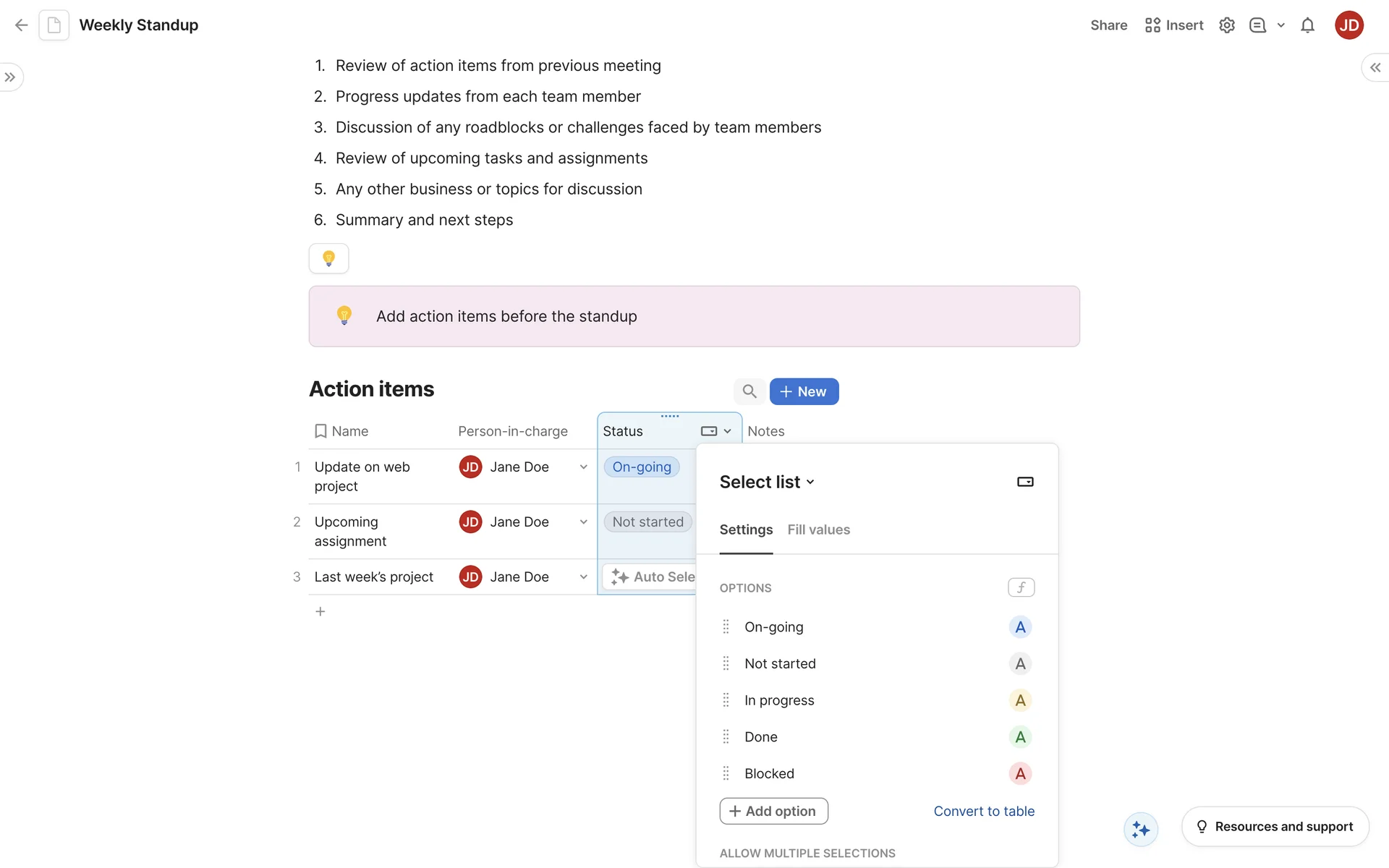Open the notifications bell
The height and width of the screenshot is (868, 1389).
pos(1307,25)
